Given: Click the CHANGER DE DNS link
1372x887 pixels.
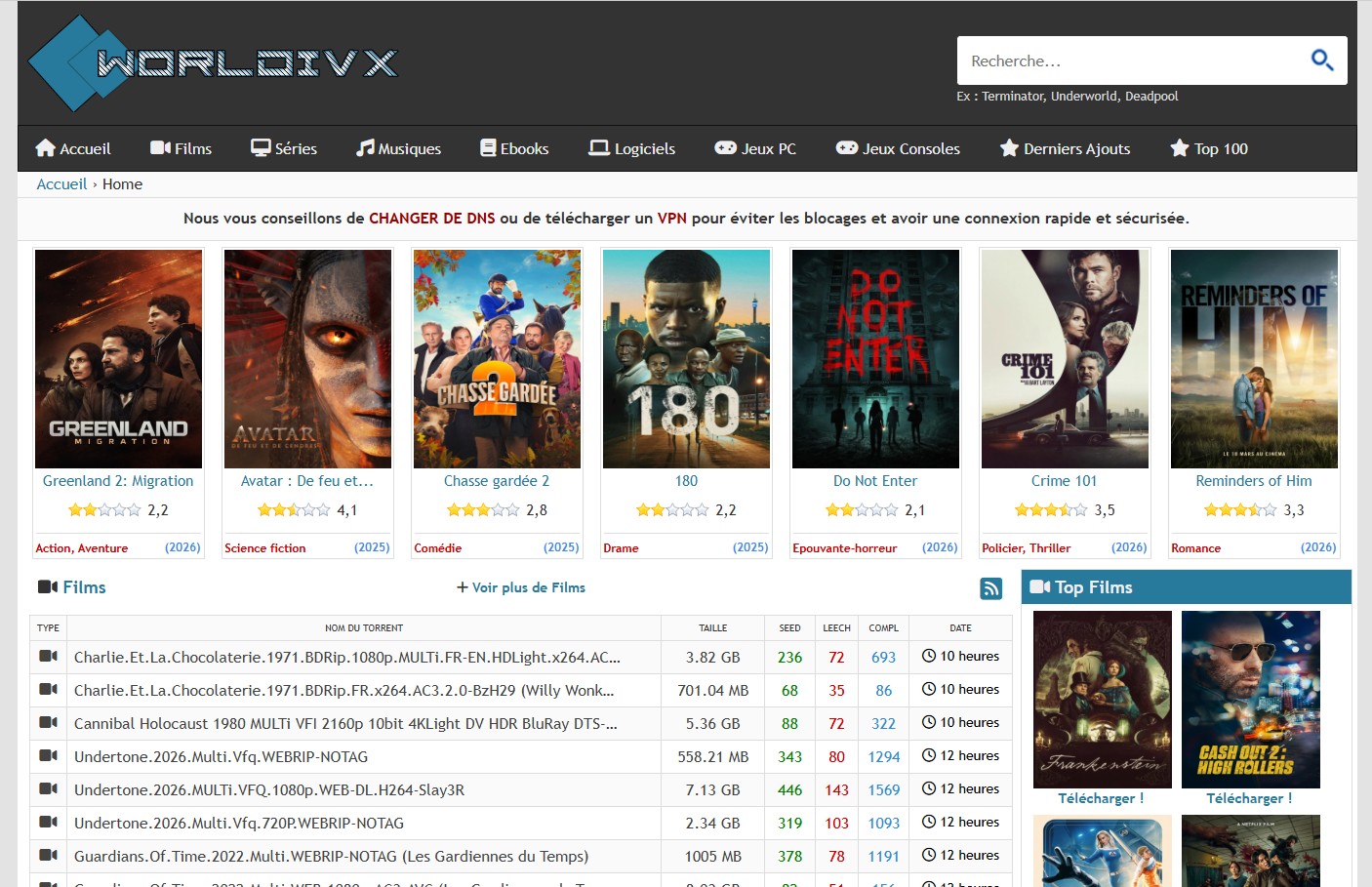Looking at the screenshot, I should click(x=432, y=219).
